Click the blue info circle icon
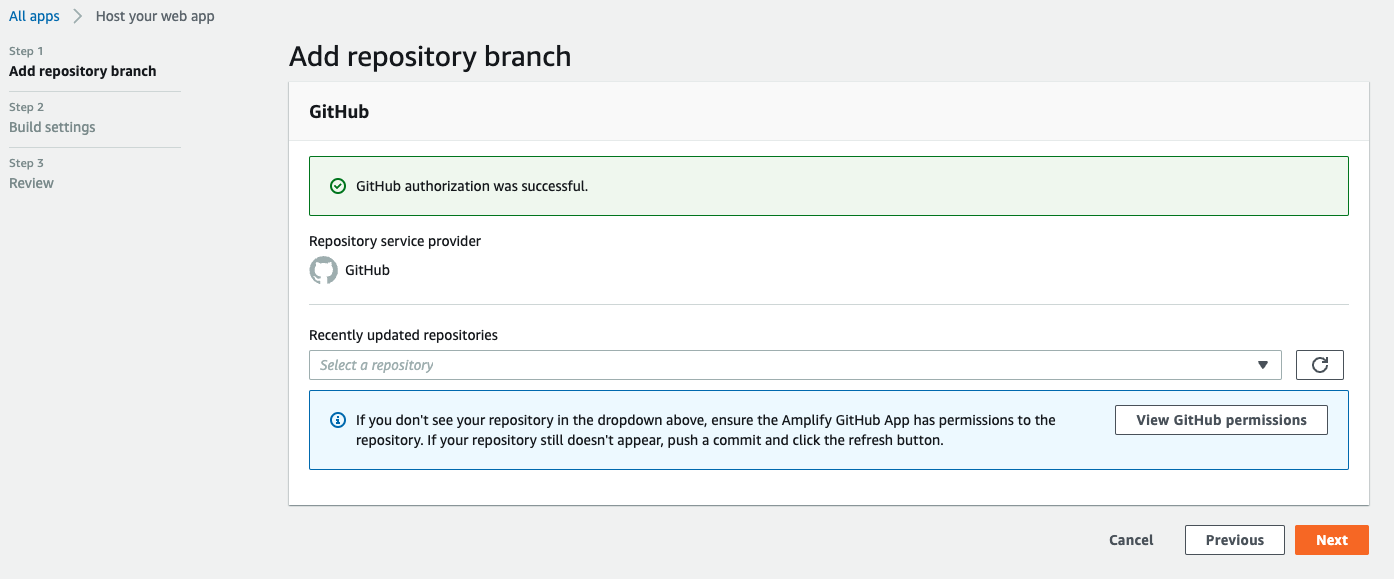This screenshot has height=579, width=1394. point(338,420)
